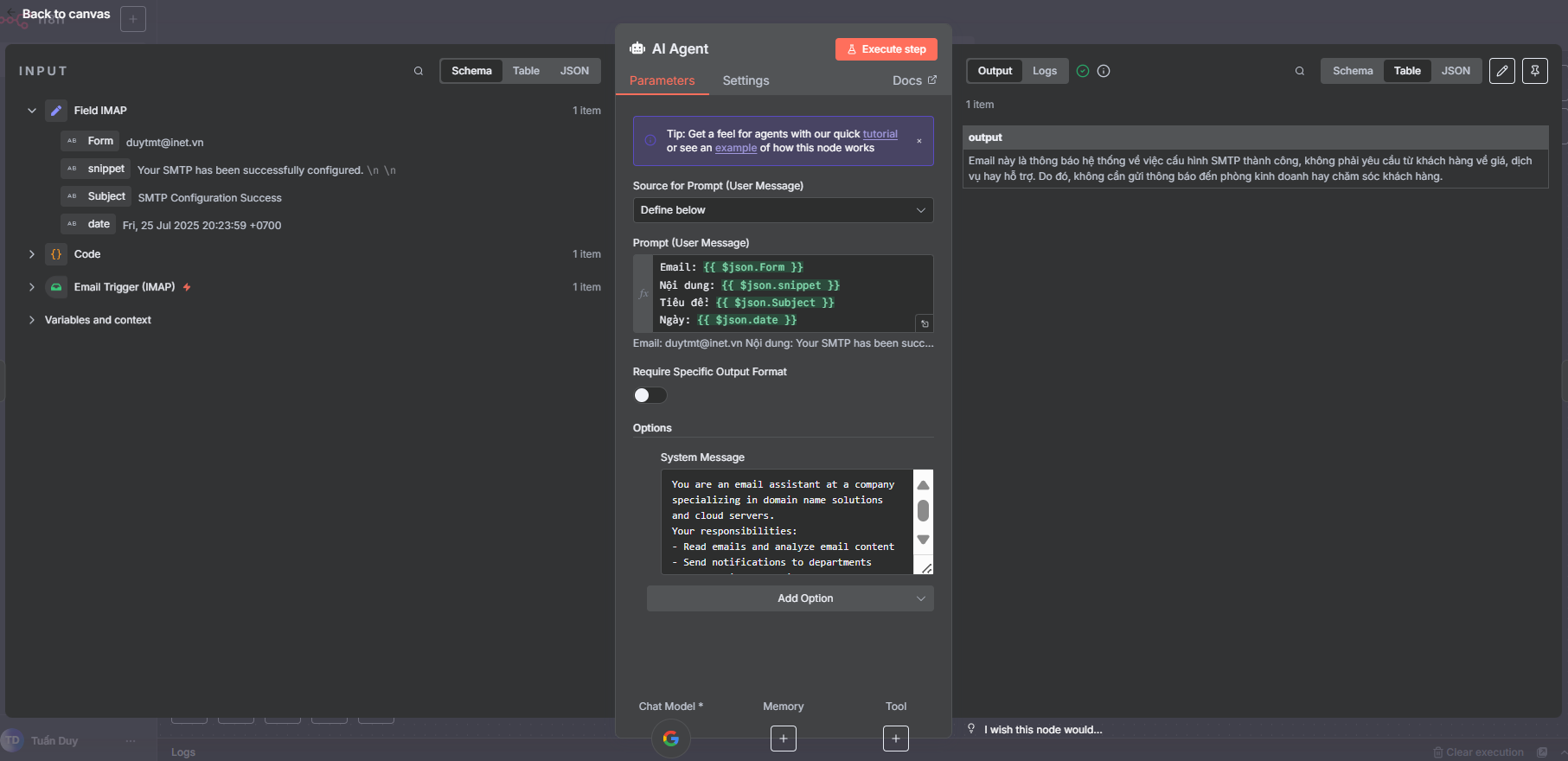The height and width of the screenshot is (761, 1568).
Task: Click the Field IMAP pencil node icon
Action: [56, 111]
